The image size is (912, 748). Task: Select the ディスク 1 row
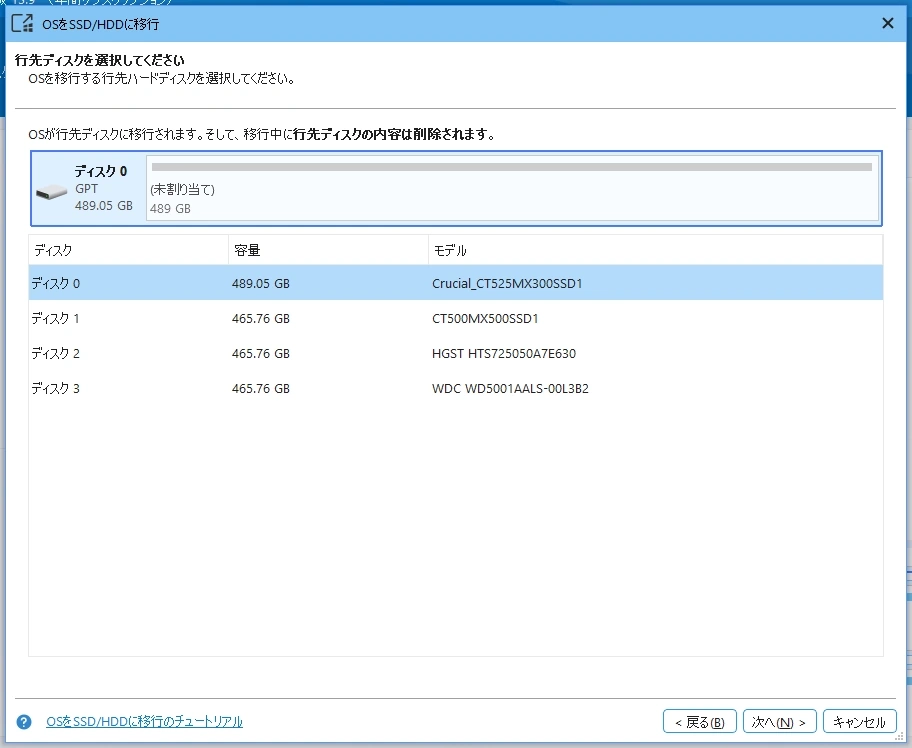click(x=455, y=318)
